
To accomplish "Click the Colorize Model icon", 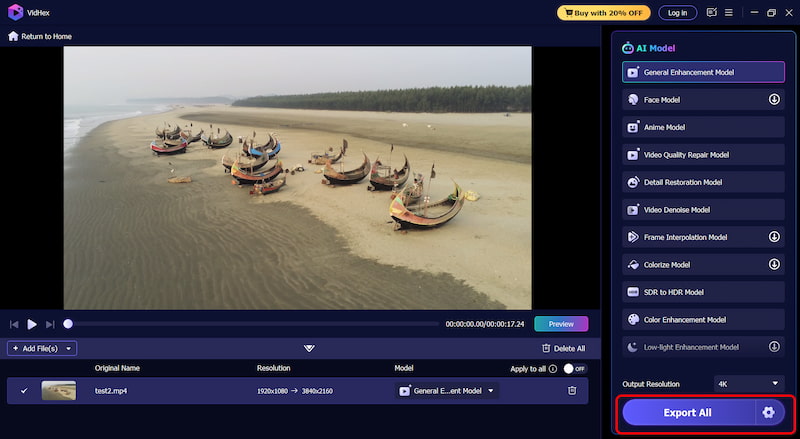I will (633, 264).
